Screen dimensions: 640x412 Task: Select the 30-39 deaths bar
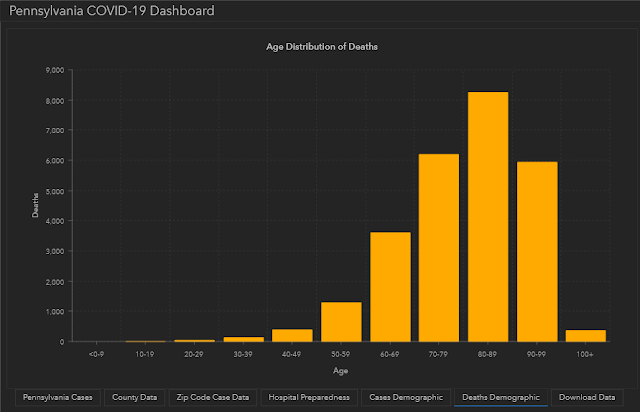tap(244, 339)
